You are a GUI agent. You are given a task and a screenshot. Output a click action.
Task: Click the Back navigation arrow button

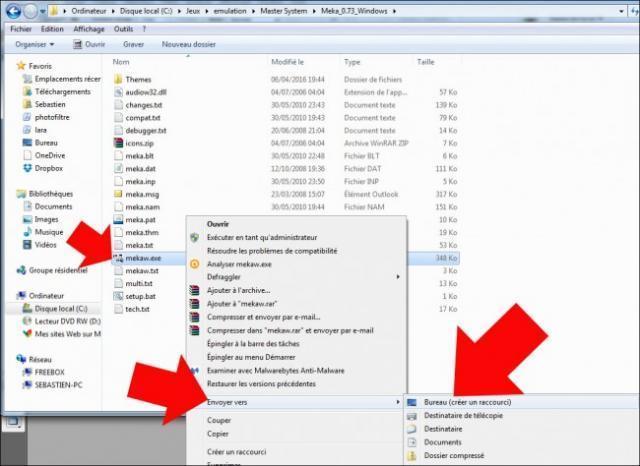pyautogui.click(x=15, y=12)
